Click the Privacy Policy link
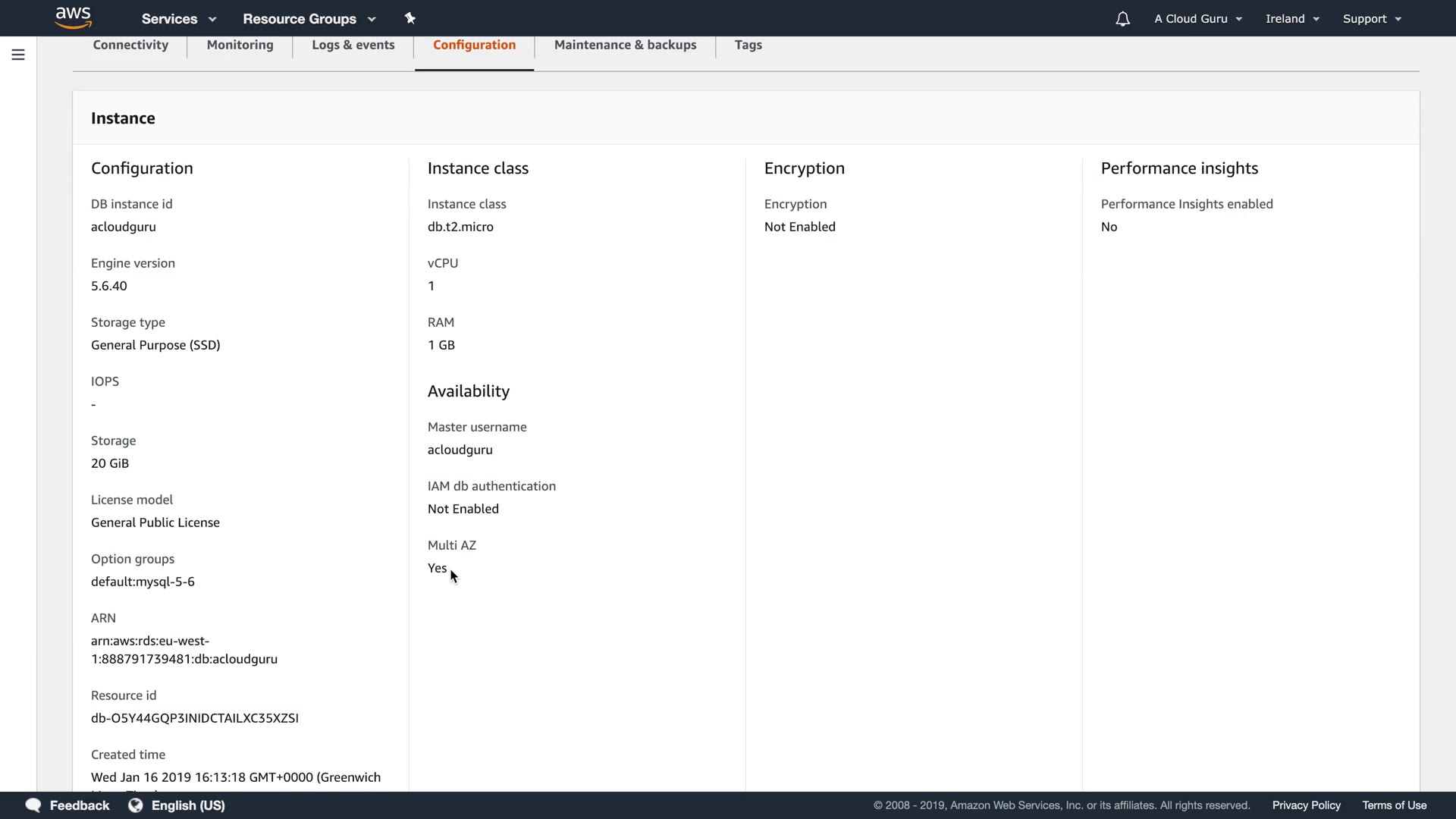Viewport: 1456px width, 819px height. point(1306,805)
